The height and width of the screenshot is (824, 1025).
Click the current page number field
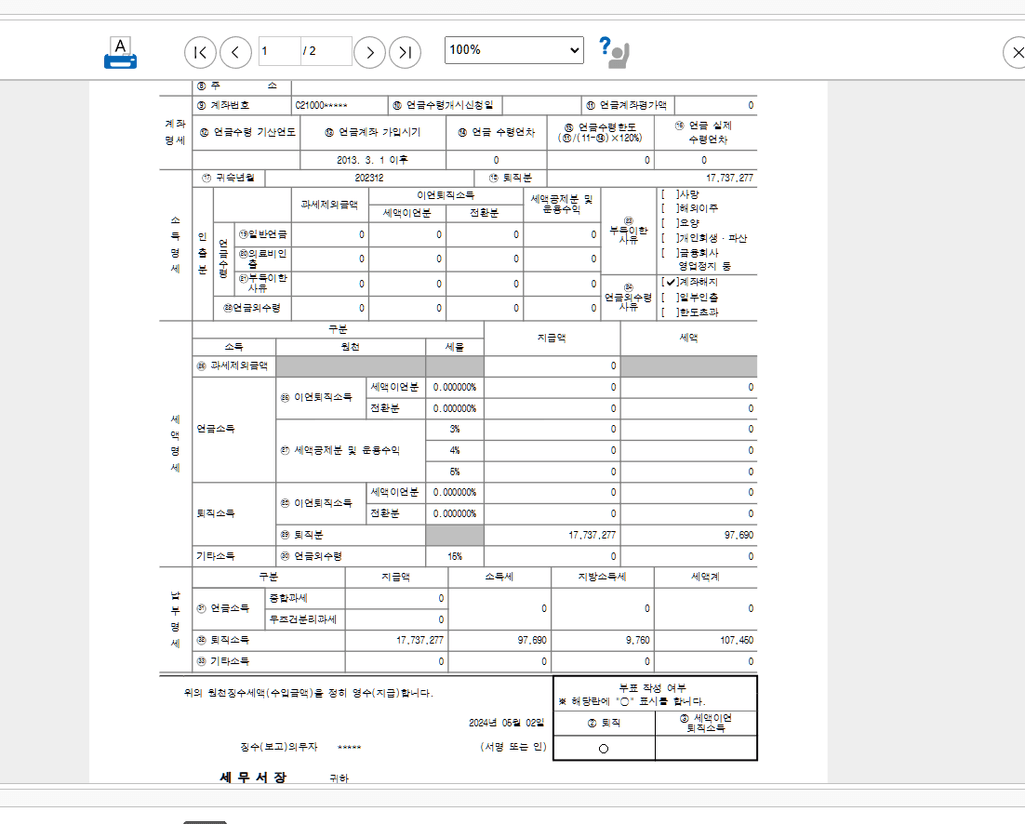(x=278, y=51)
